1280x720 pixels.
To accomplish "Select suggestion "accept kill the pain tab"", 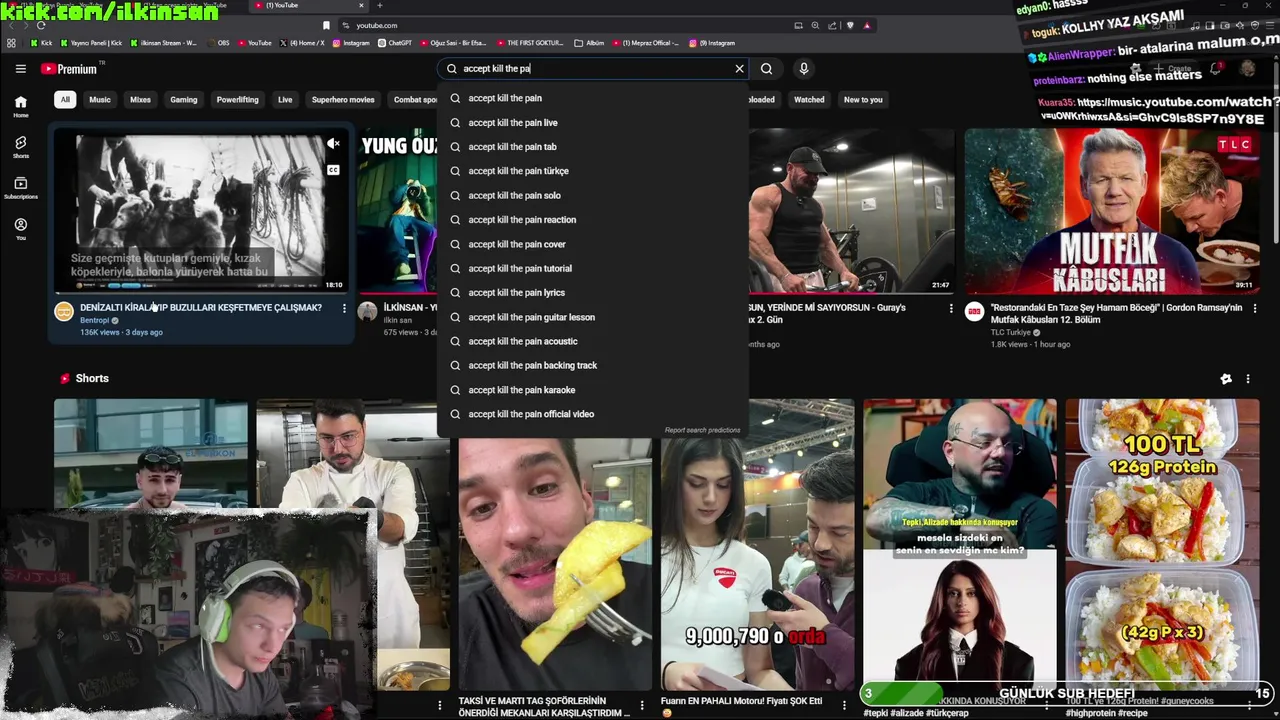I will (x=593, y=147).
